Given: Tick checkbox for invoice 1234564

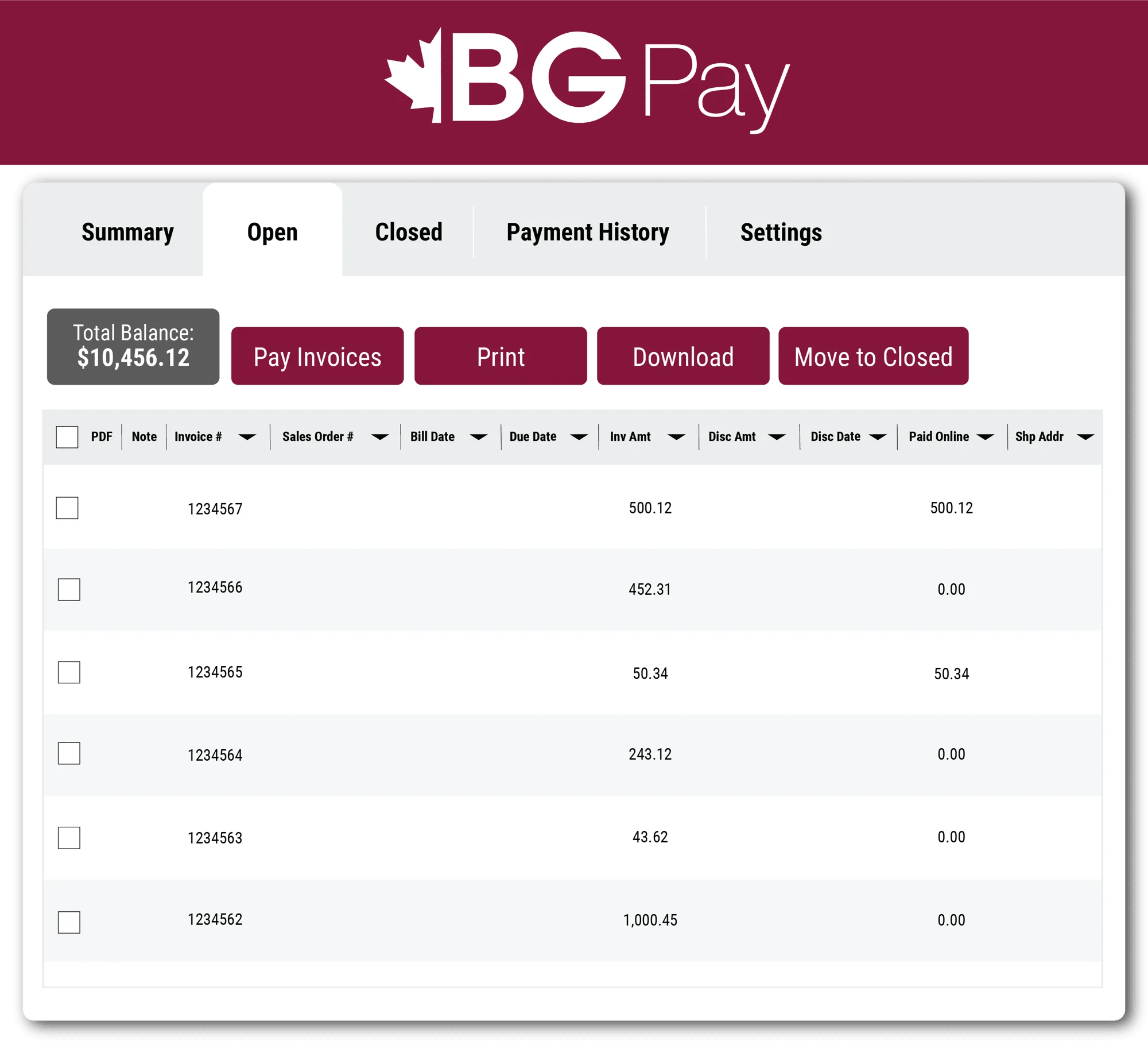Looking at the screenshot, I should (69, 753).
